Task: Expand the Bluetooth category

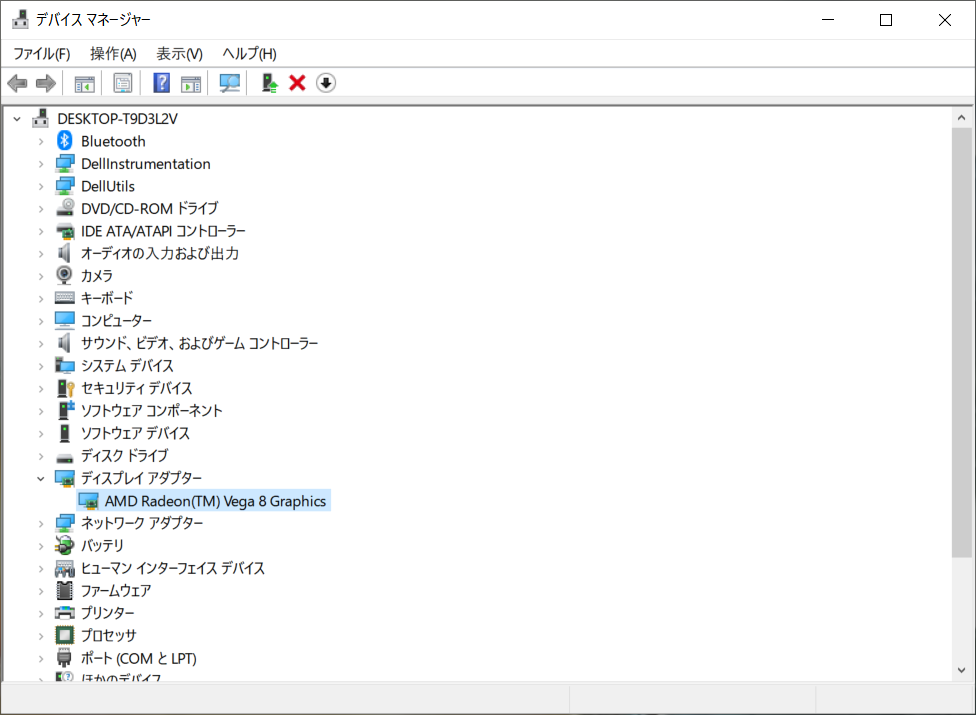Action: 41,141
